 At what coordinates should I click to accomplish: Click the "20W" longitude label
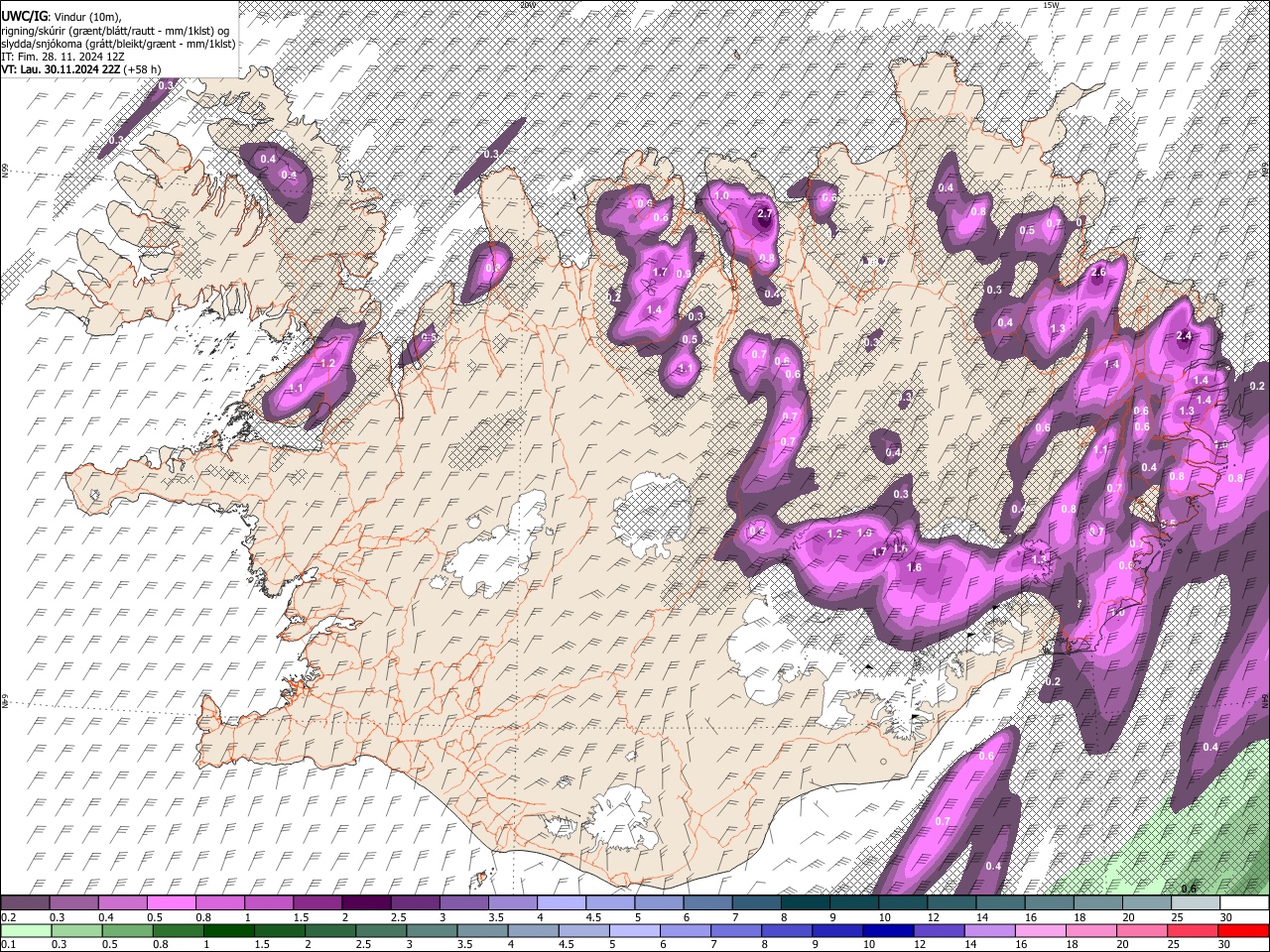click(x=527, y=5)
